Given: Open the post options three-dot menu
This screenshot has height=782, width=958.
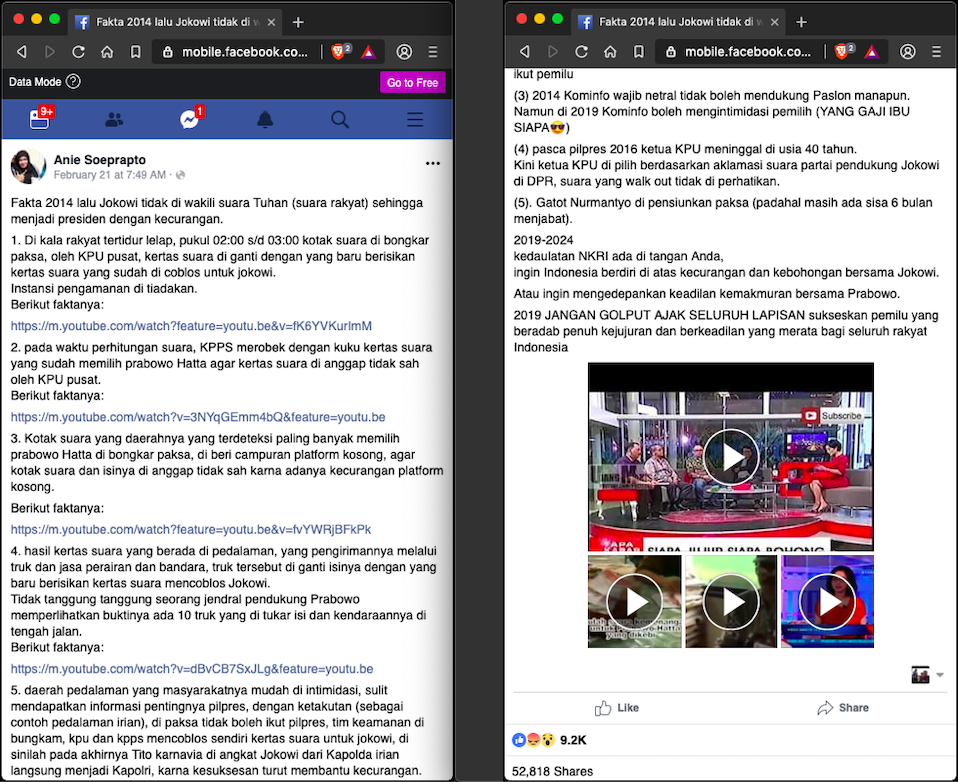Looking at the screenshot, I should 432,163.
